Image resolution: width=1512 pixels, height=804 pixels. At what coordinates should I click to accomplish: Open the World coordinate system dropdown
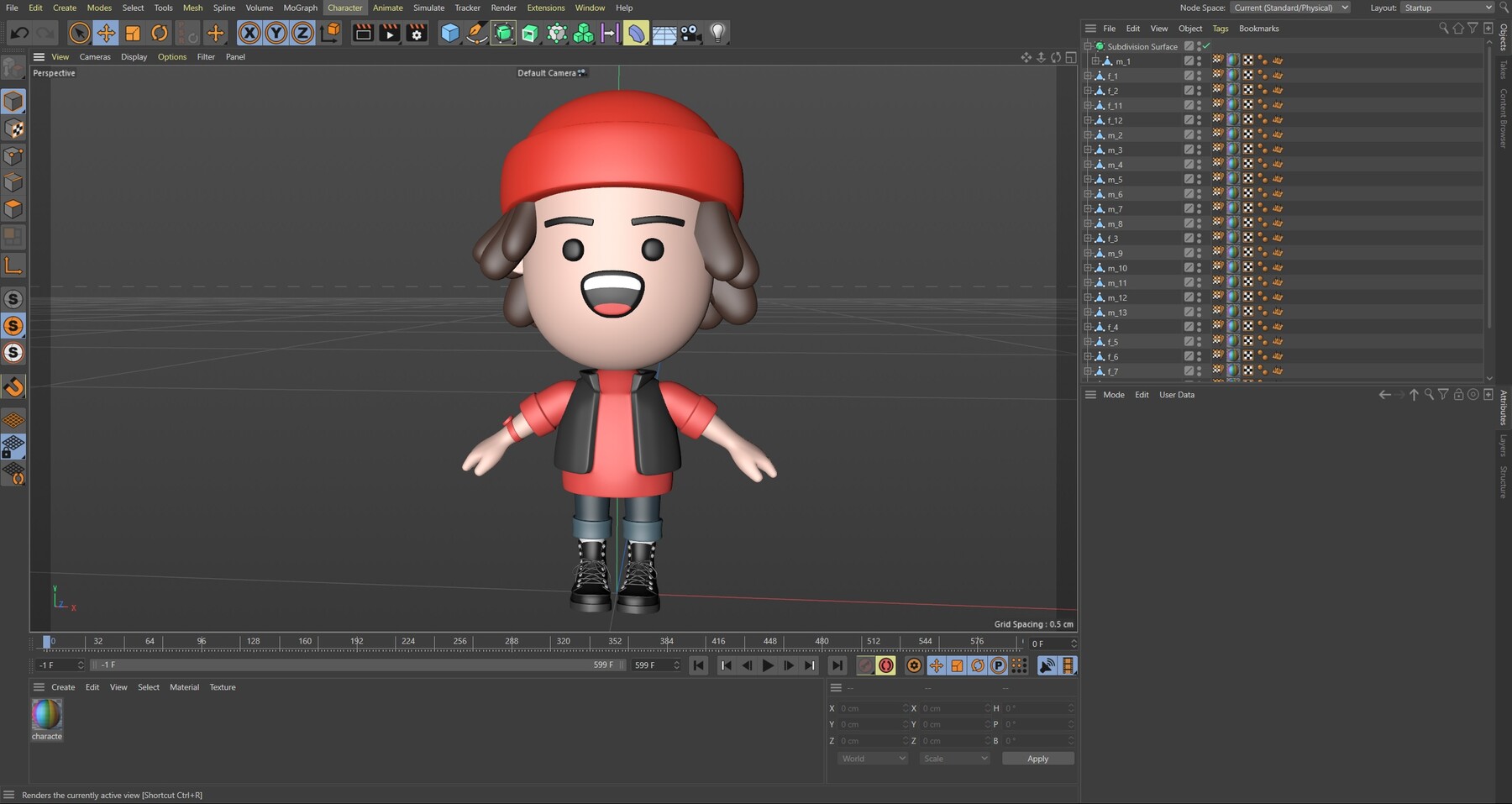(x=873, y=759)
